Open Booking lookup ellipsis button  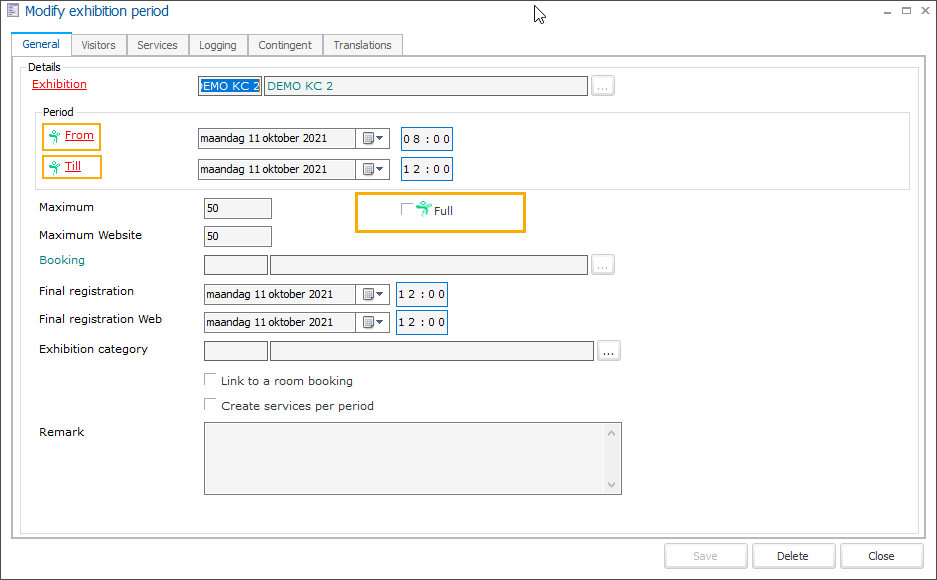[602, 265]
